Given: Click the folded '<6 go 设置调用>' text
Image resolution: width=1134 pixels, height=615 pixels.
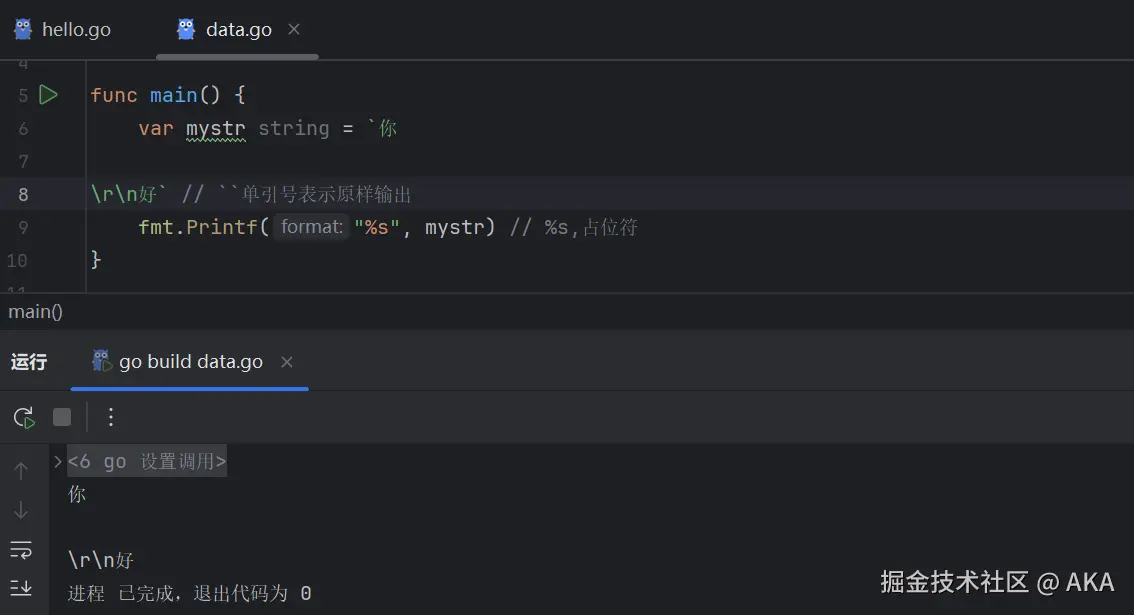Looking at the screenshot, I should (147, 461).
